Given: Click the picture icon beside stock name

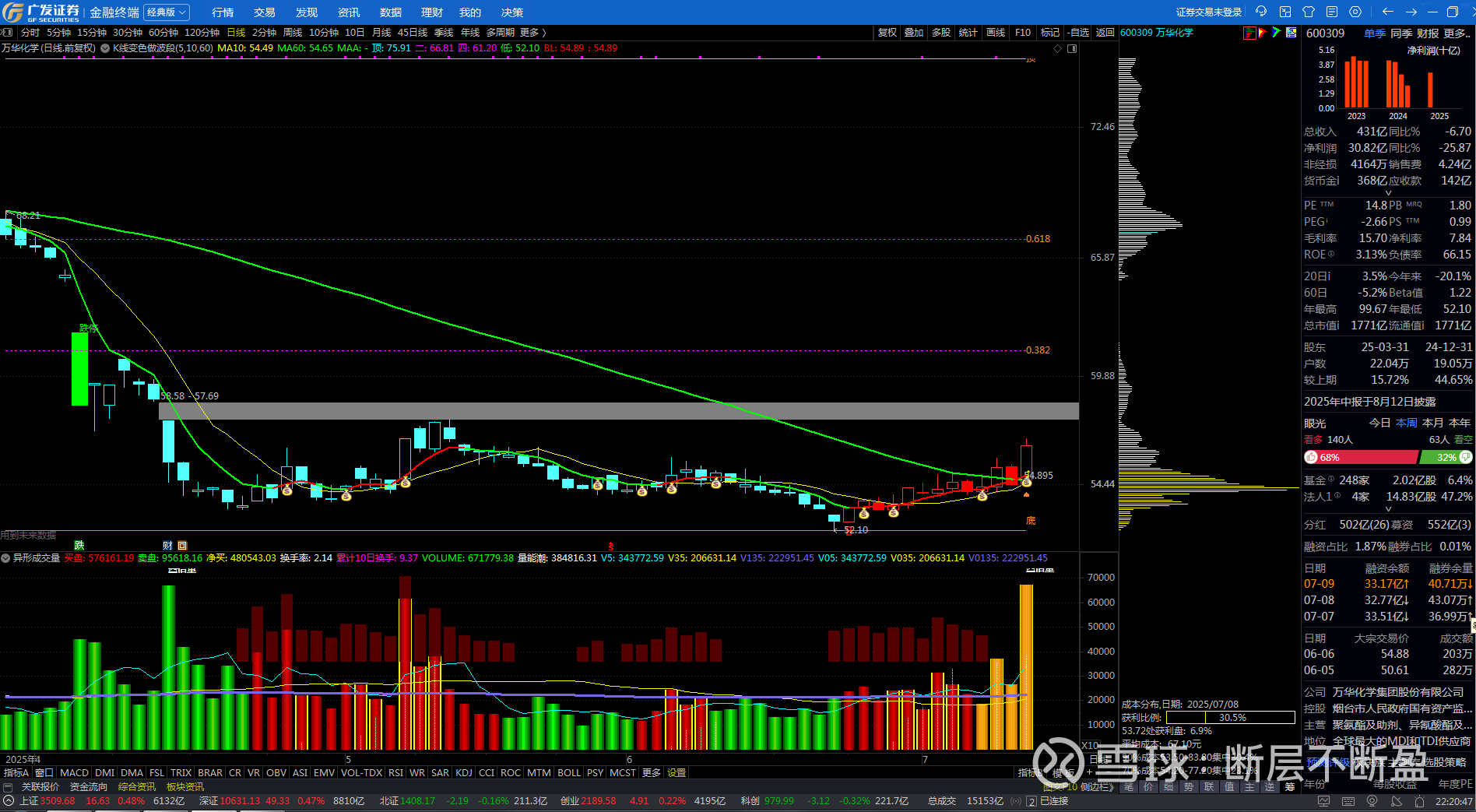Looking at the screenshot, I should click(1291, 33).
